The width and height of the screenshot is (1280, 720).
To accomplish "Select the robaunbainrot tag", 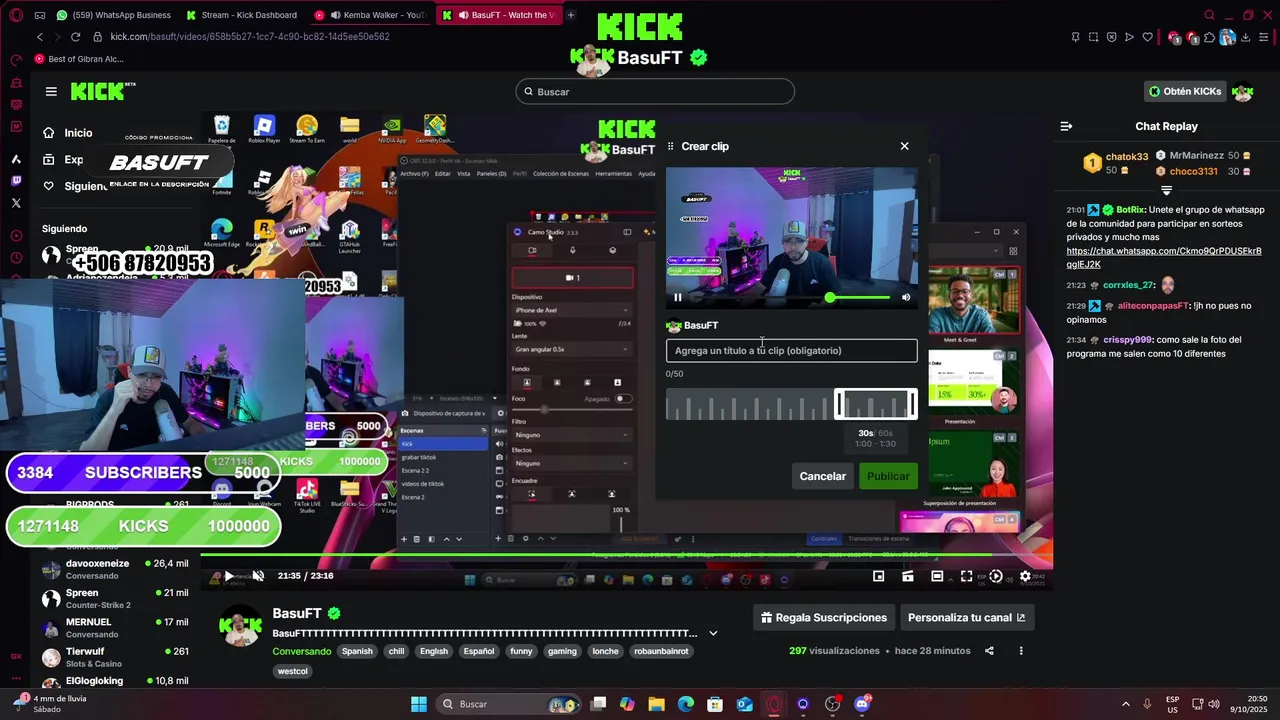I will coord(661,651).
